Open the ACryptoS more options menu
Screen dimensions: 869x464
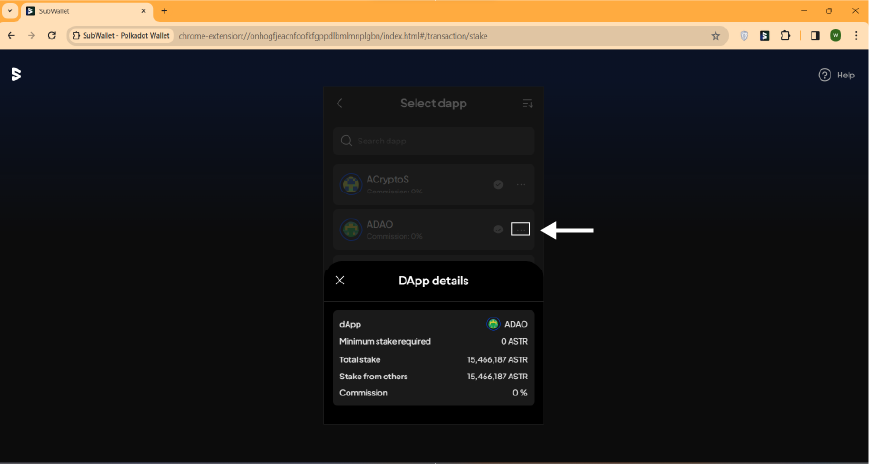[520, 185]
